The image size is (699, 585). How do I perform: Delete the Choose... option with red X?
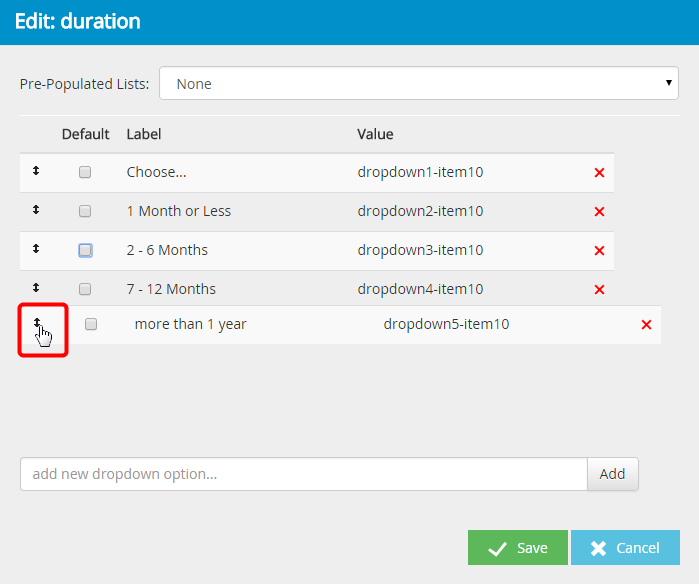coord(599,173)
